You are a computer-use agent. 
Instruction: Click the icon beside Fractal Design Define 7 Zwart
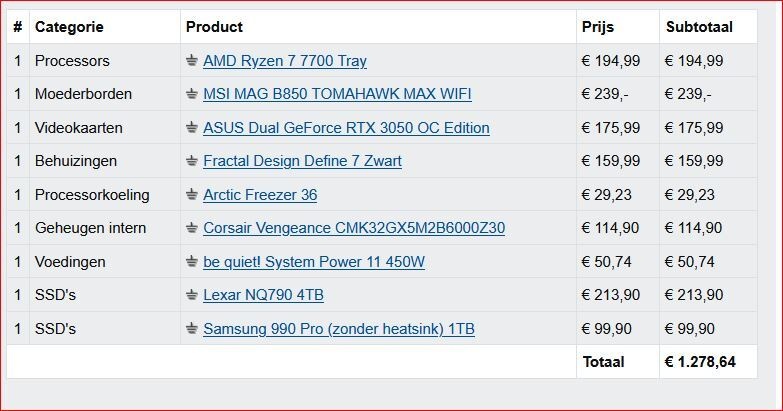point(192,161)
